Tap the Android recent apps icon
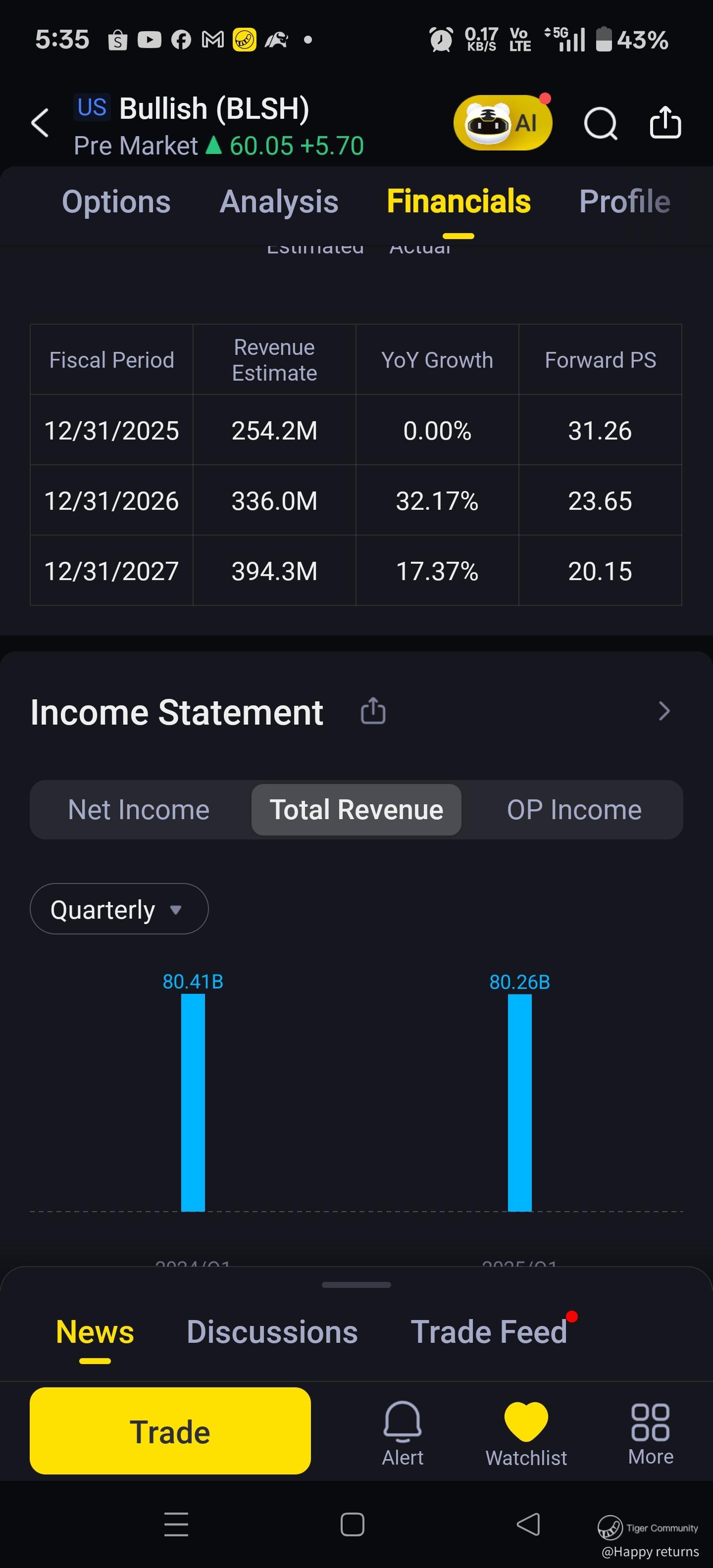This screenshot has height=1568, width=713. pyautogui.click(x=176, y=1524)
